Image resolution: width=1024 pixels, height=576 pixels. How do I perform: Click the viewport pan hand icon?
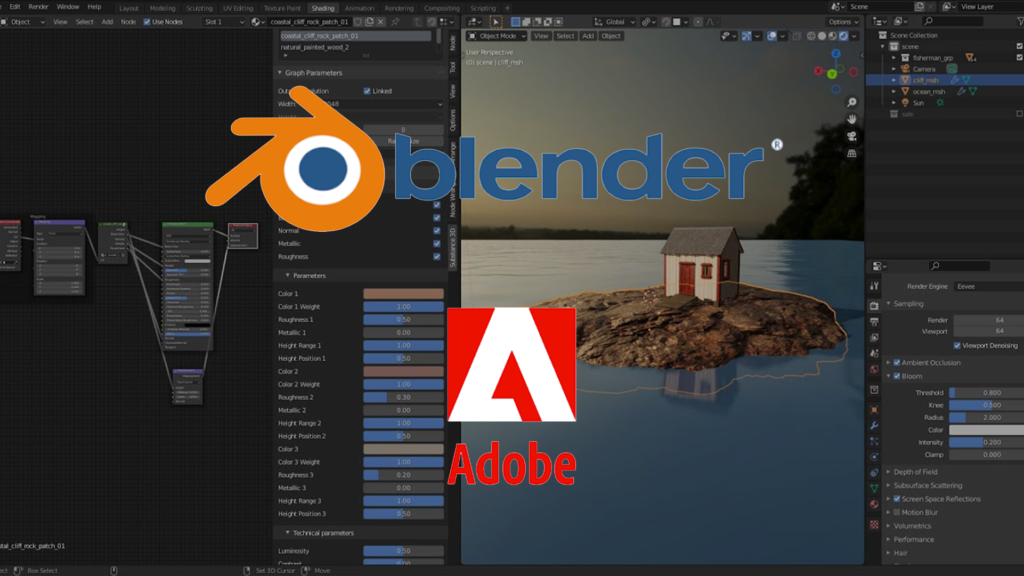[x=852, y=119]
